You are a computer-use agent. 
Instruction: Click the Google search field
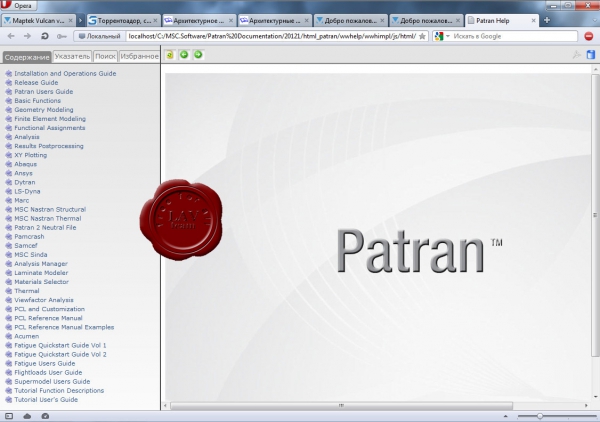pyautogui.click(x=514, y=36)
